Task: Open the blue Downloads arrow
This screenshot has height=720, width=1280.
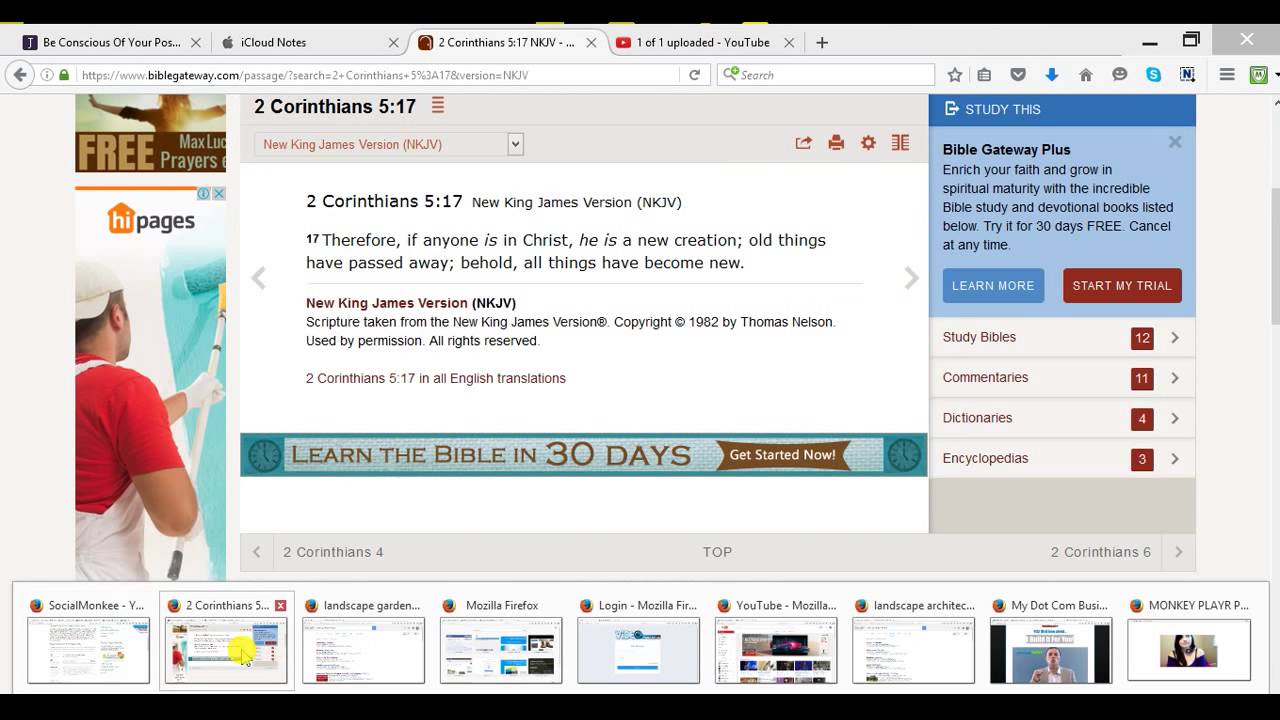Action: click(x=1052, y=75)
